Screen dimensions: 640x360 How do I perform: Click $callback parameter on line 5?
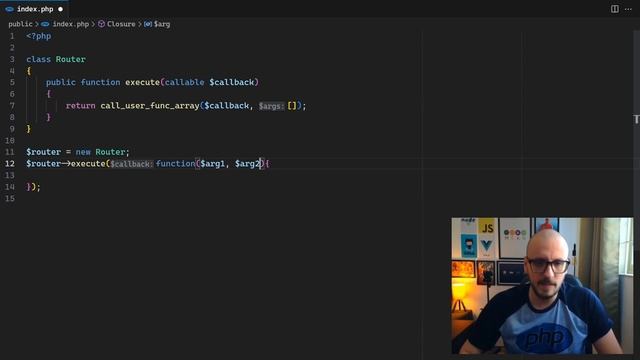231,82
